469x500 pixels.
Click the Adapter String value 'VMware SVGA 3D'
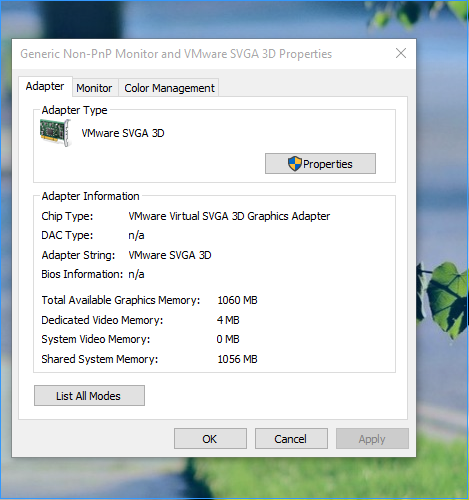pos(170,255)
